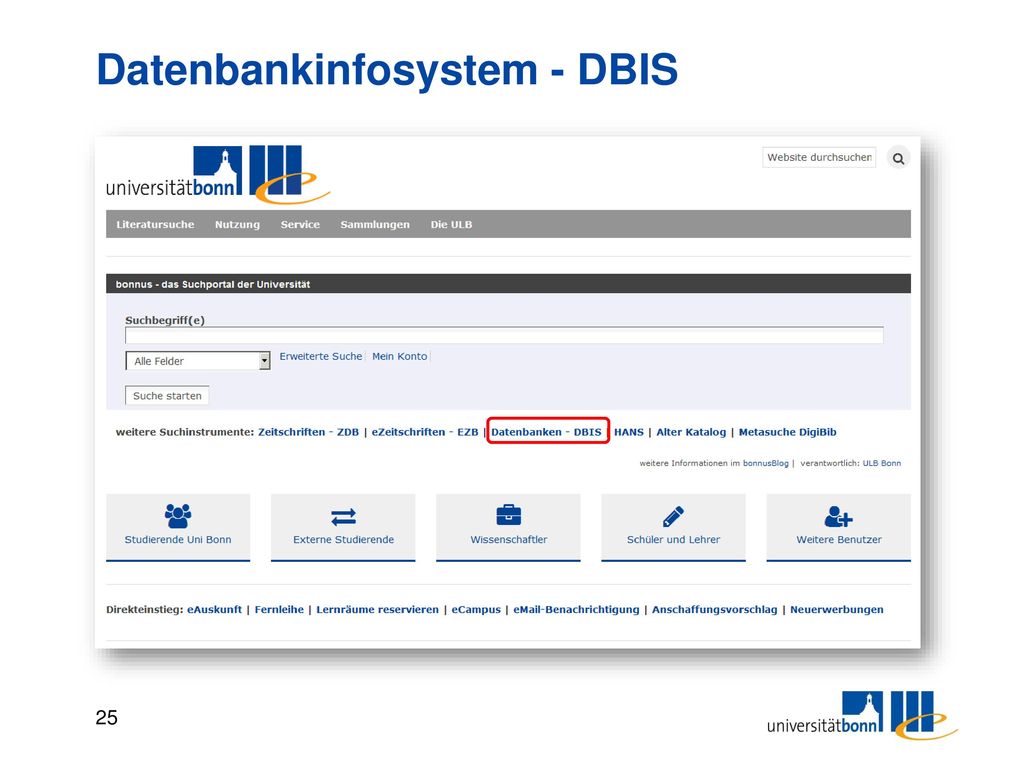
Task: Open the Lernräume reservieren link
Action: point(377,610)
